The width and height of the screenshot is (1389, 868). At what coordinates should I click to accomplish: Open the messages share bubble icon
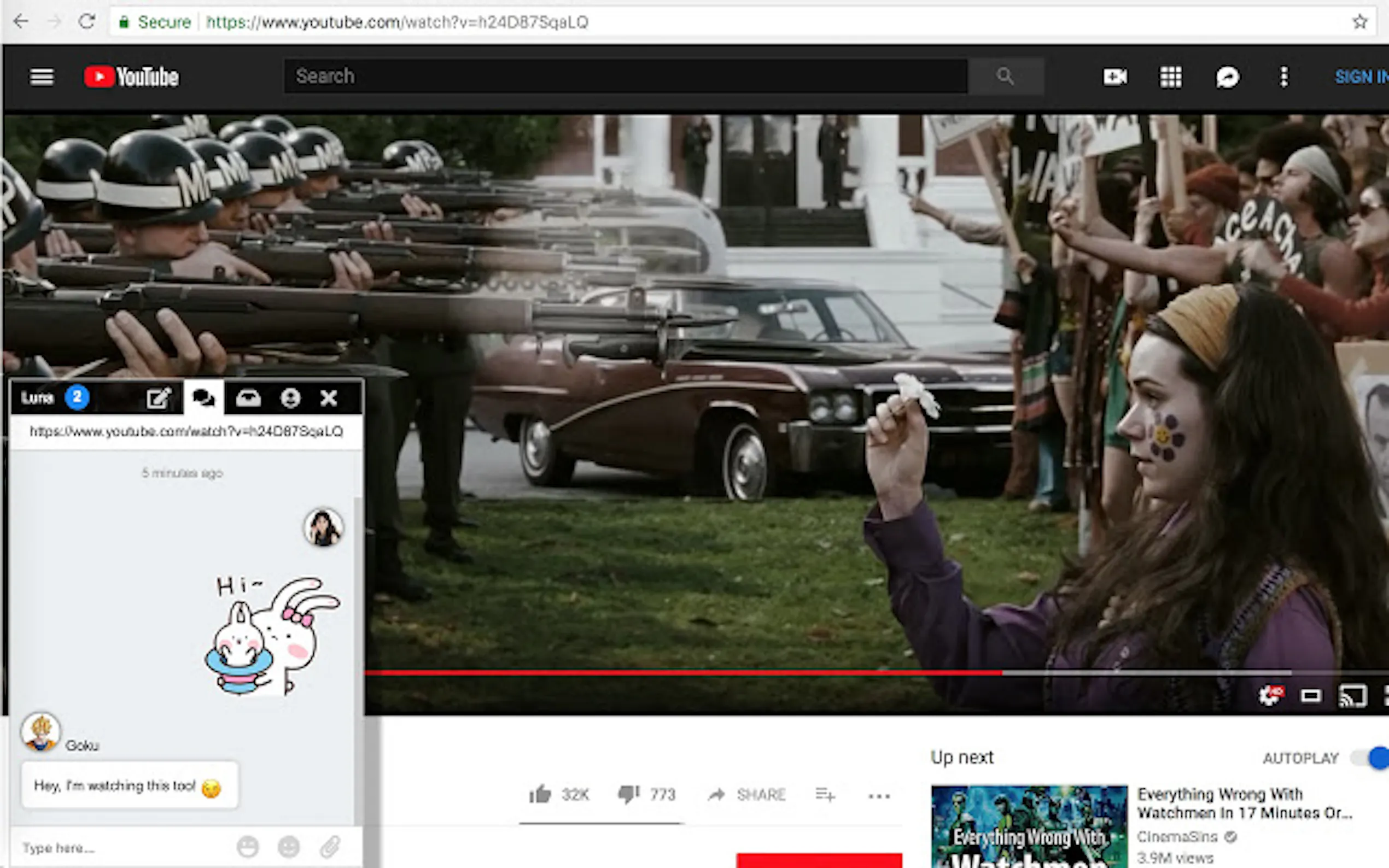pyautogui.click(x=1227, y=77)
